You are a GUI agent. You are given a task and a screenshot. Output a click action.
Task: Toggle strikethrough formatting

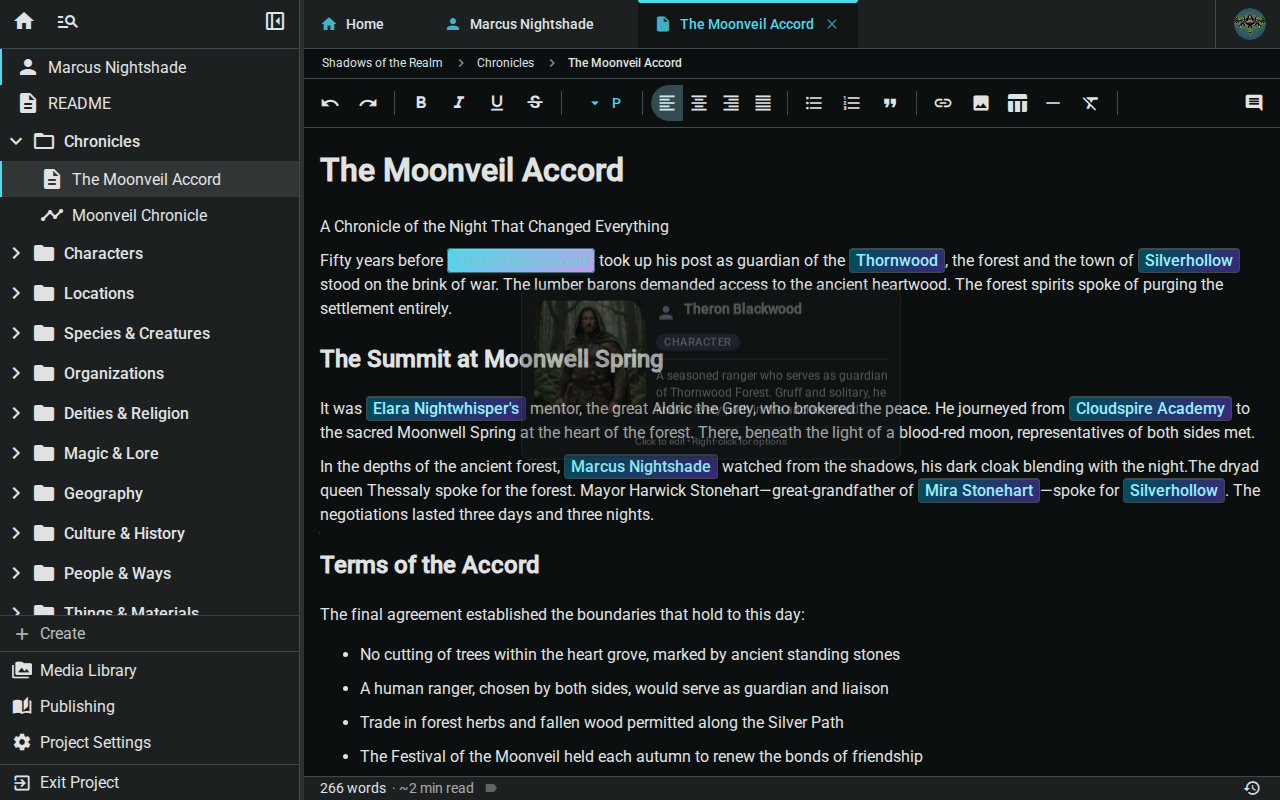(535, 103)
